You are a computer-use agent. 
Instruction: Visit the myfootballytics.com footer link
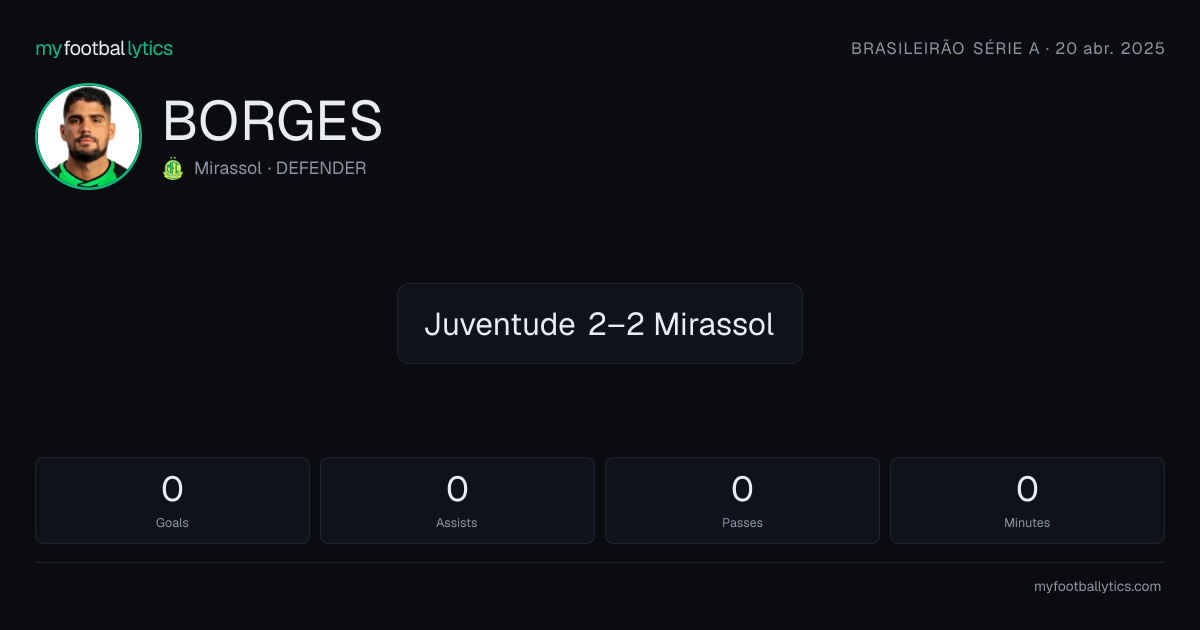(1098, 587)
